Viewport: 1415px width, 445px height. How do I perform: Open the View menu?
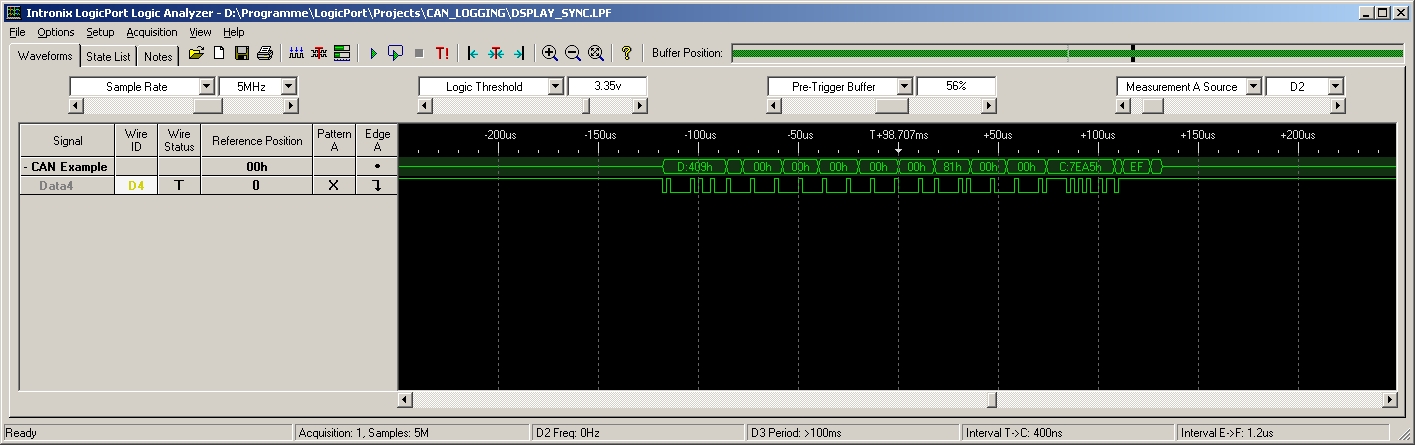pyautogui.click(x=200, y=32)
